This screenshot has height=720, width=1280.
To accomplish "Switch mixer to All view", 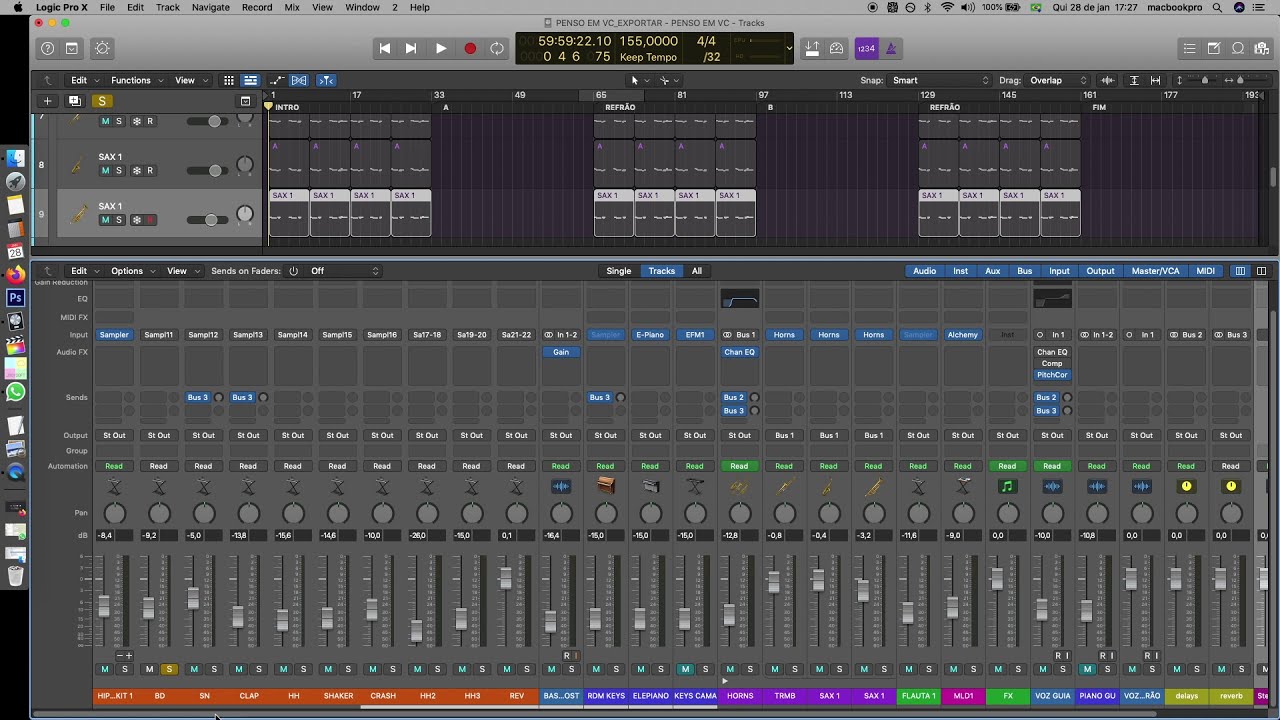I will click(x=697, y=271).
